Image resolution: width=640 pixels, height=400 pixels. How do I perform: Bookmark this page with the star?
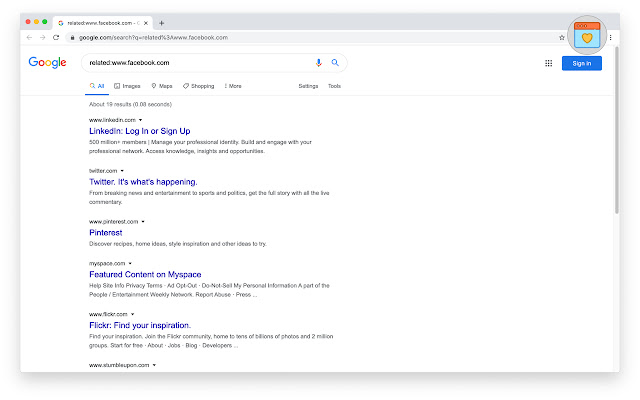562,37
